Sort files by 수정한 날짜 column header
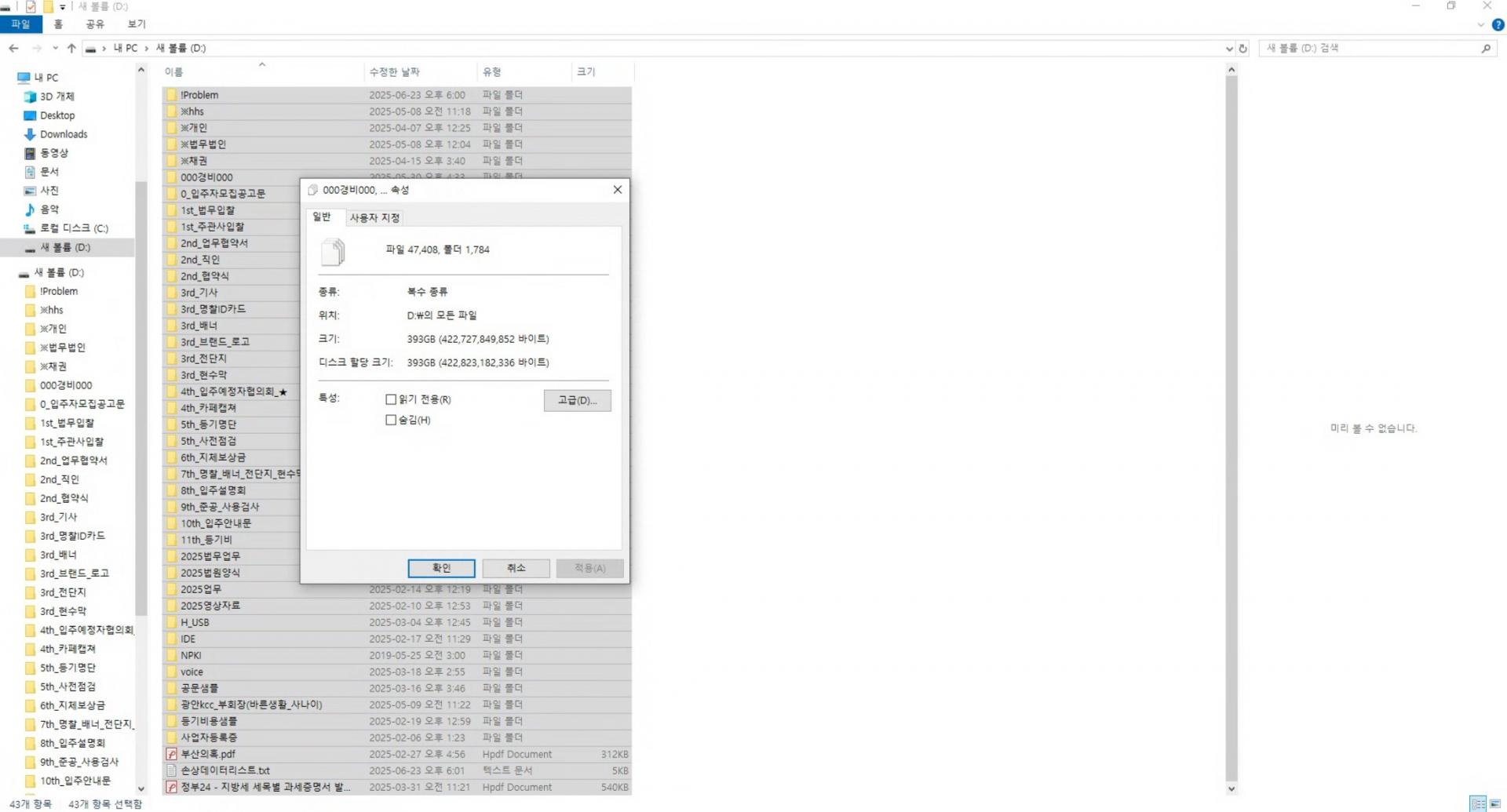 (421, 72)
